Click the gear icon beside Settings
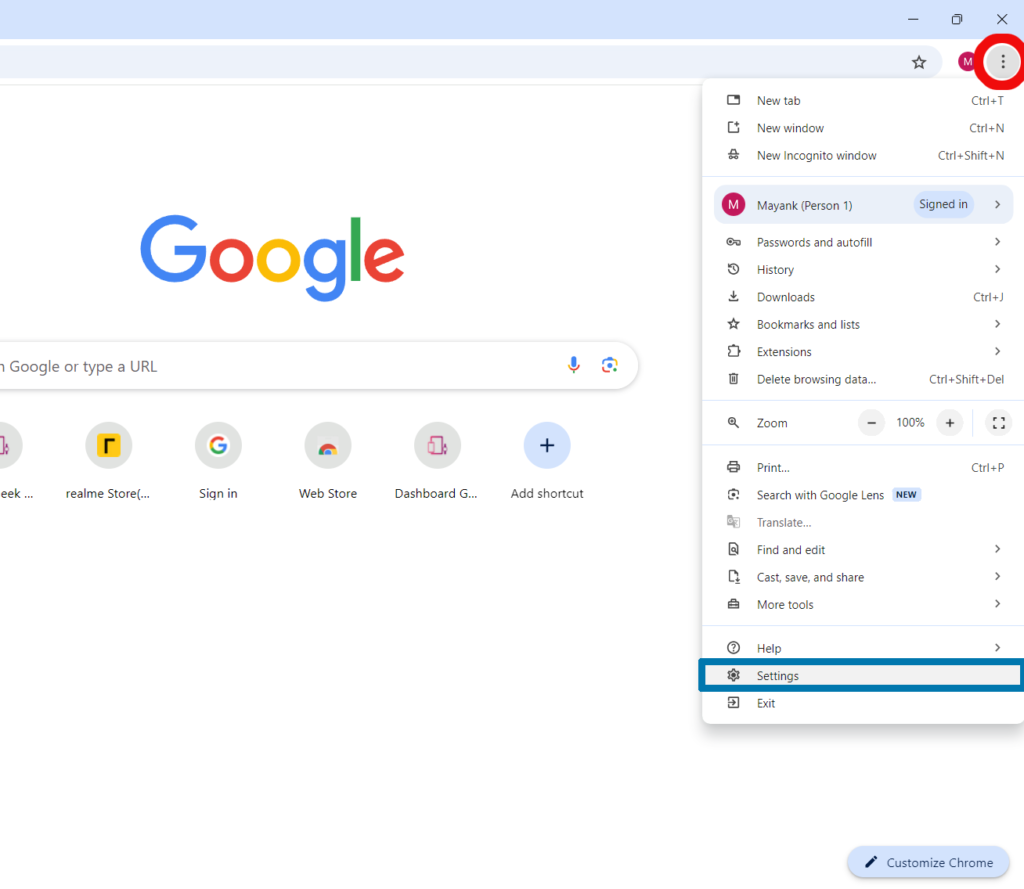This screenshot has height=889, width=1024. tap(733, 675)
